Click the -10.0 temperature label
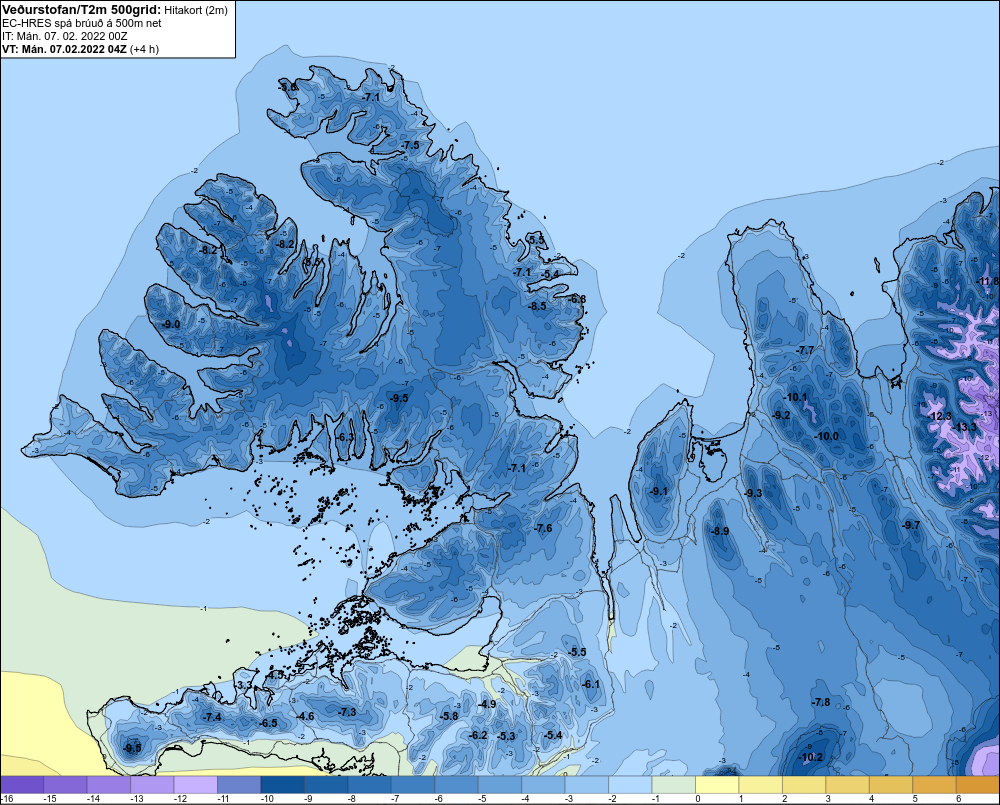The height and width of the screenshot is (805, 1000). [827, 436]
